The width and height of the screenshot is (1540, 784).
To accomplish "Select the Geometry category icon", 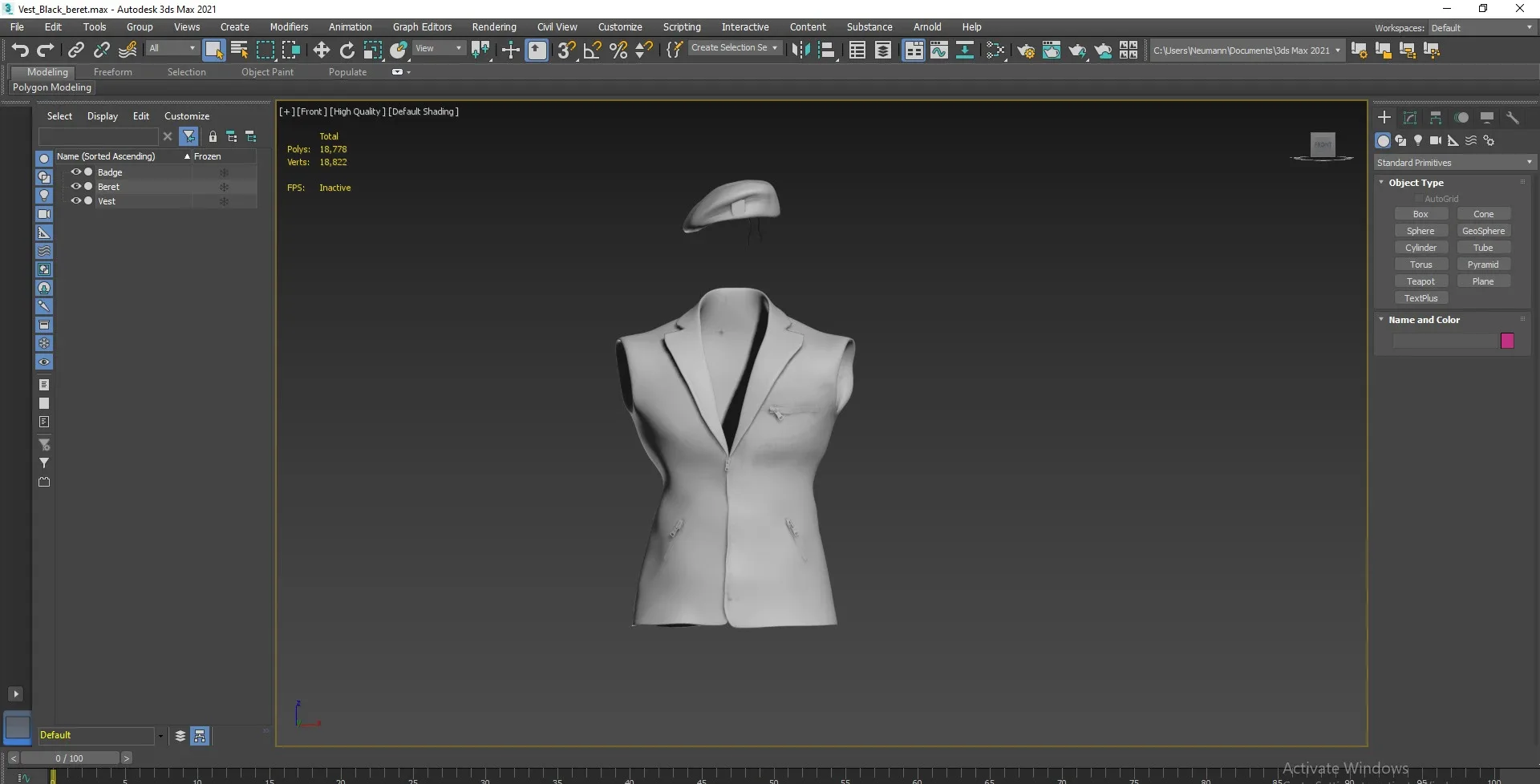I will [x=1384, y=140].
